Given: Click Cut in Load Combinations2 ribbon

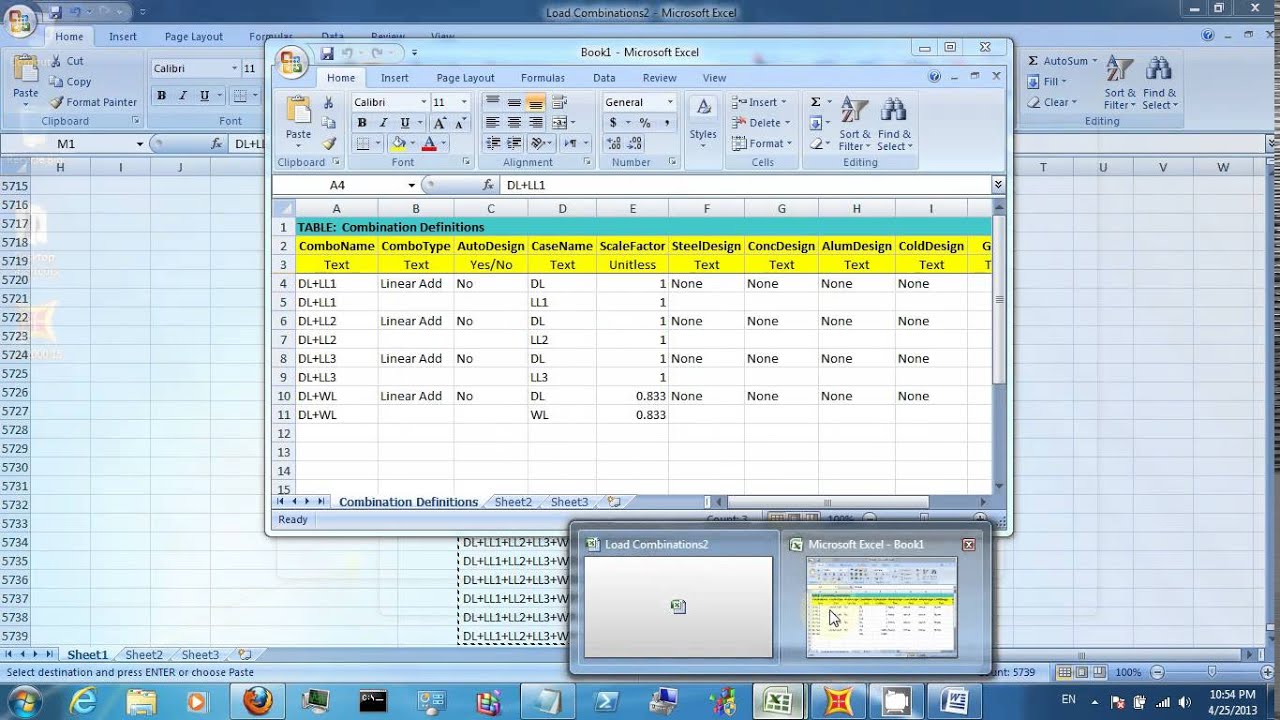Looking at the screenshot, I should [x=66, y=61].
